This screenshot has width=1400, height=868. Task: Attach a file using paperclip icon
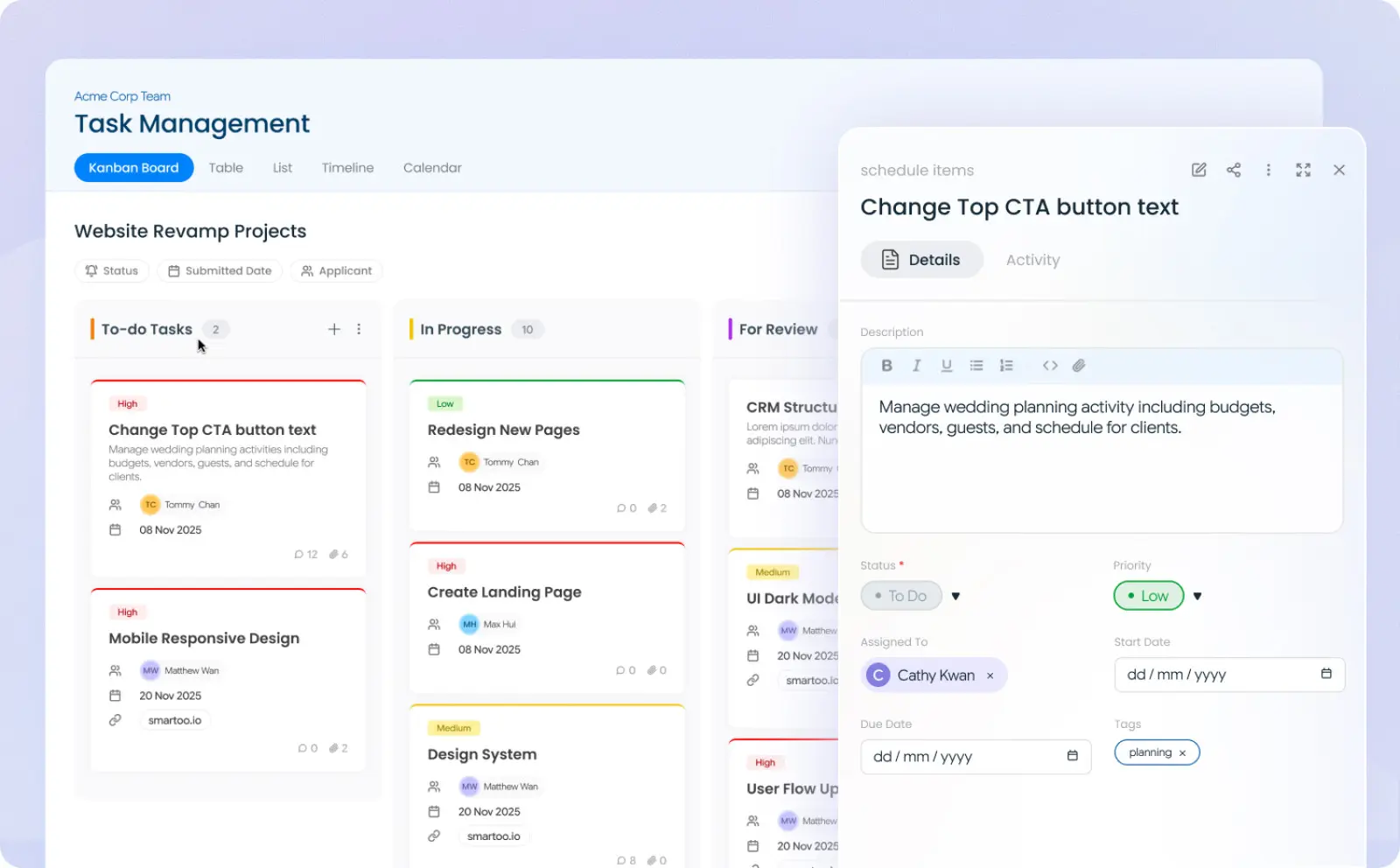(x=1079, y=366)
